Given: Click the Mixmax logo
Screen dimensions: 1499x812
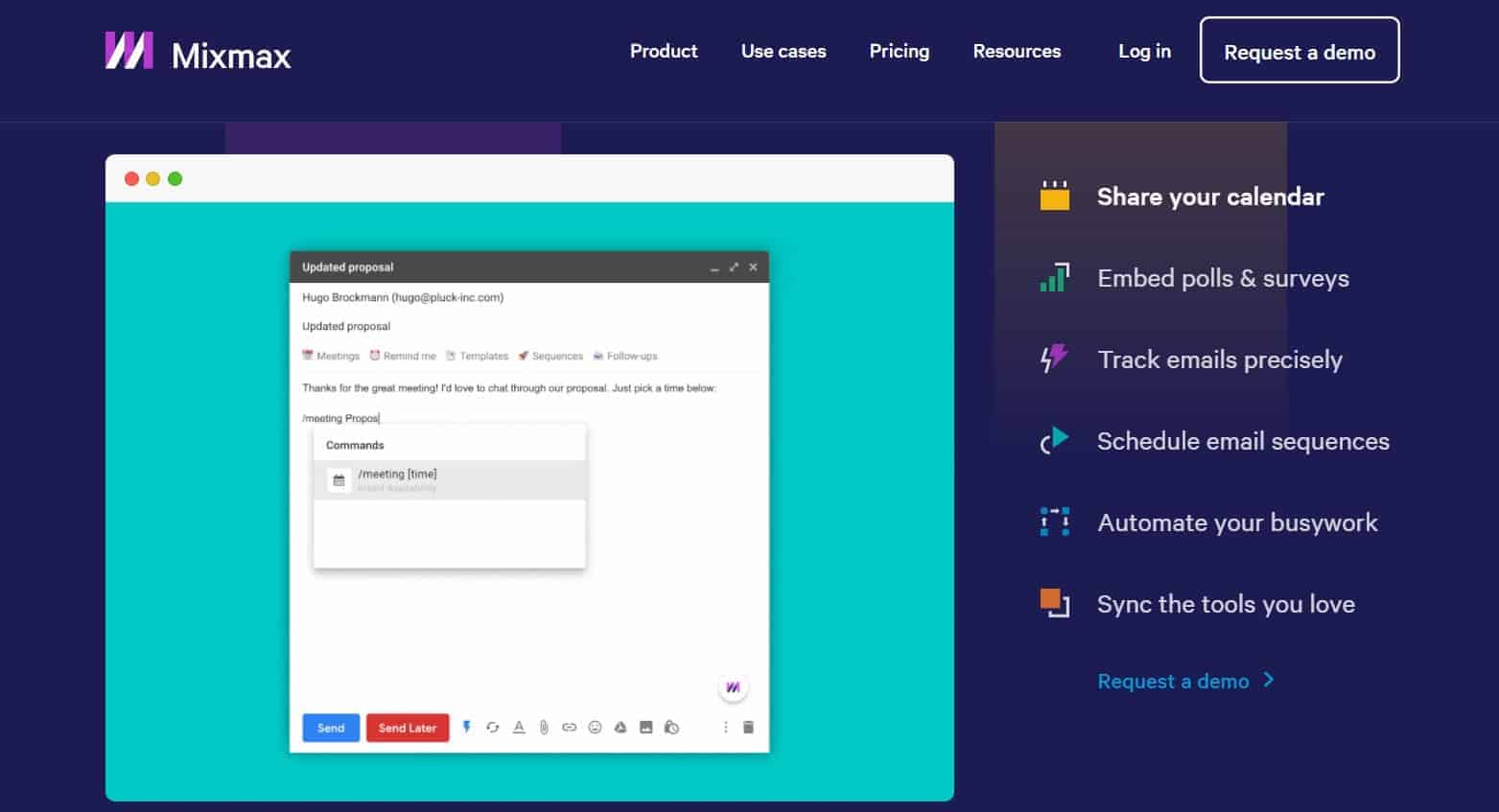Looking at the screenshot, I should (198, 52).
